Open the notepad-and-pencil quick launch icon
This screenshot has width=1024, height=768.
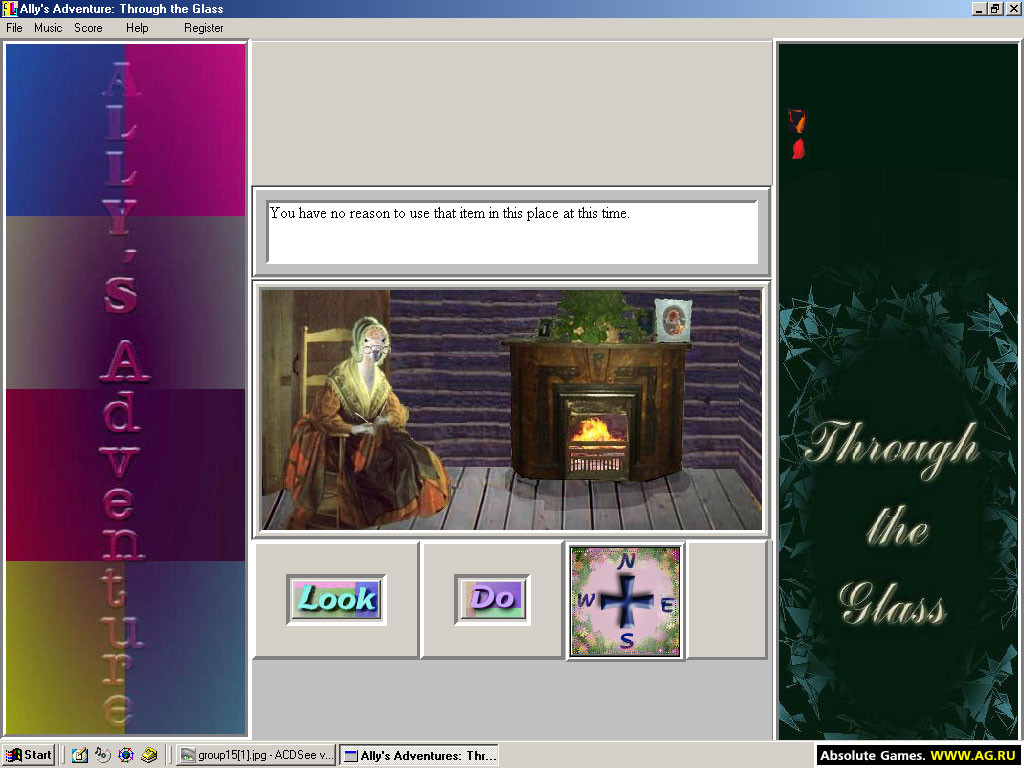[x=80, y=755]
